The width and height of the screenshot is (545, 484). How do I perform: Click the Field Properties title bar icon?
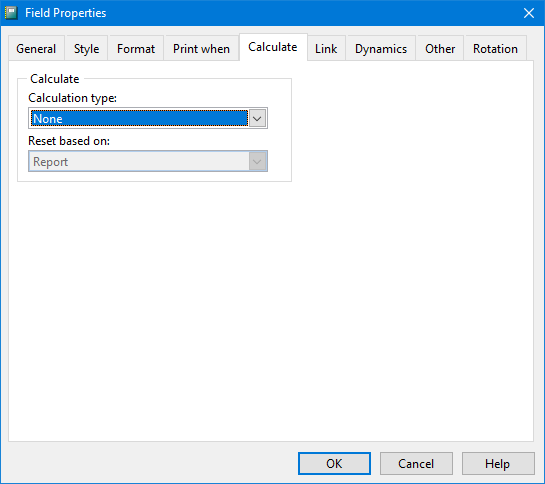[x=11, y=13]
